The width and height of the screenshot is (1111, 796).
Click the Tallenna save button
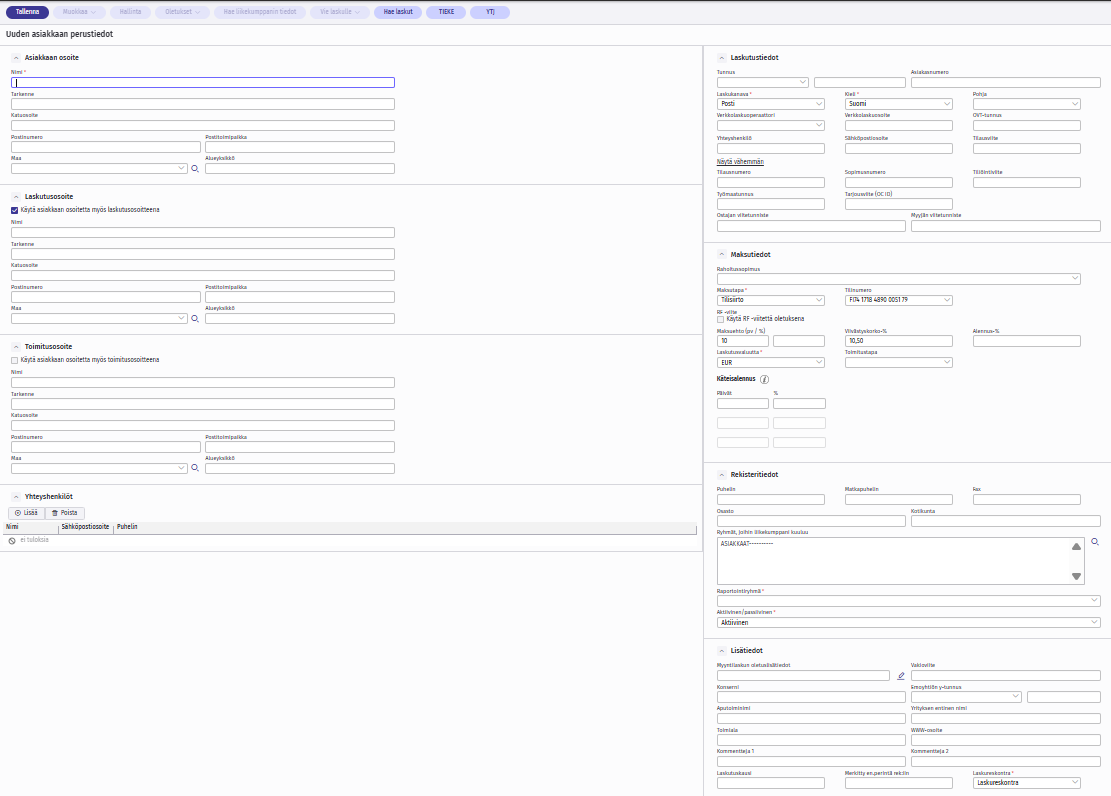(27, 13)
